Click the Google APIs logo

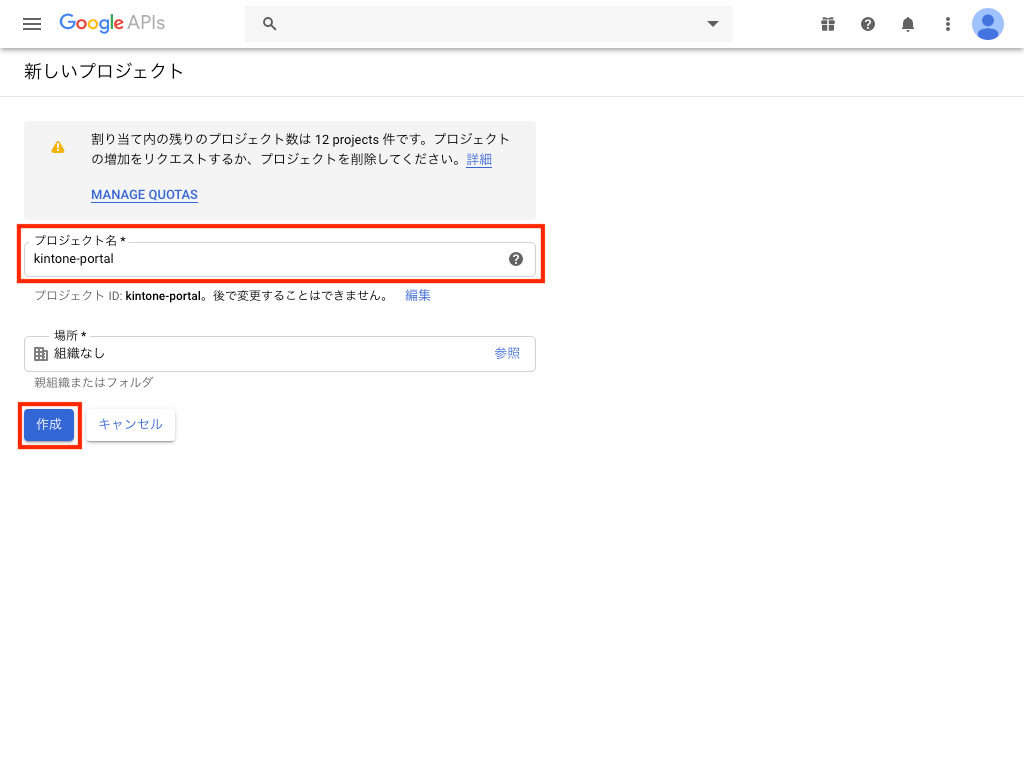click(x=111, y=23)
